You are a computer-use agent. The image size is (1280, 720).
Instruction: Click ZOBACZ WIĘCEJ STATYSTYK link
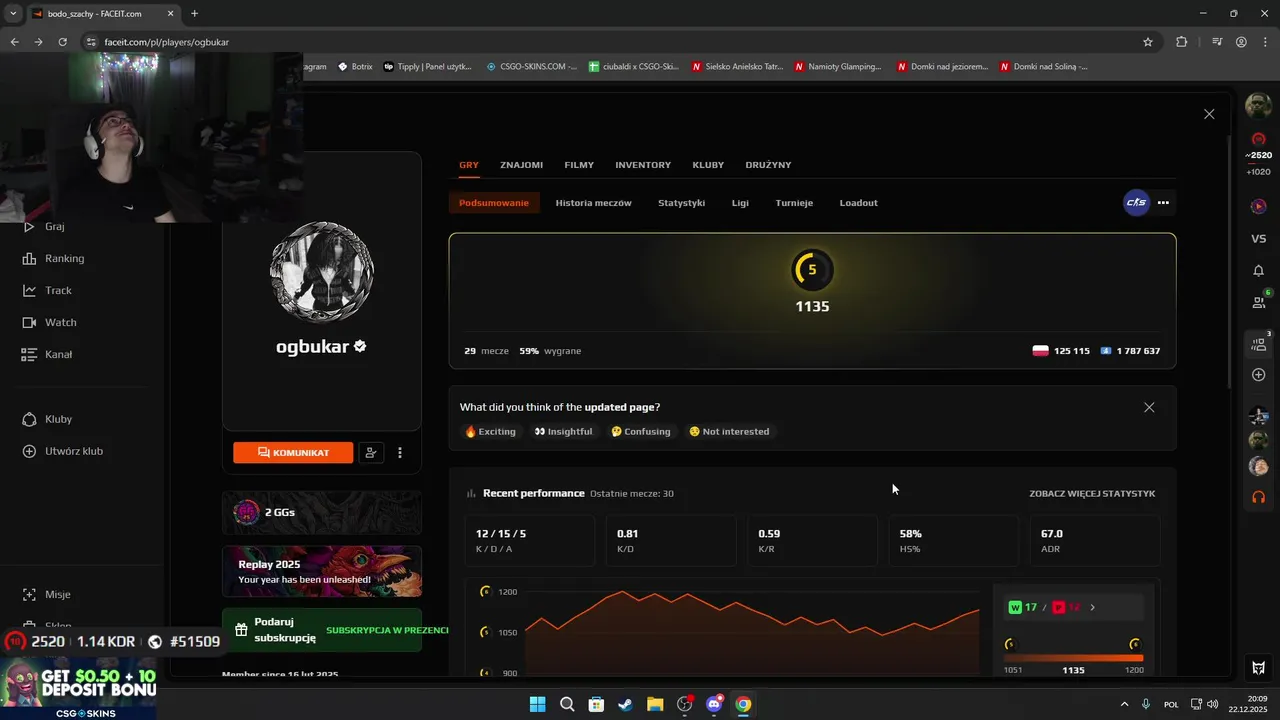pyautogui.click(x=1092, y=494)
